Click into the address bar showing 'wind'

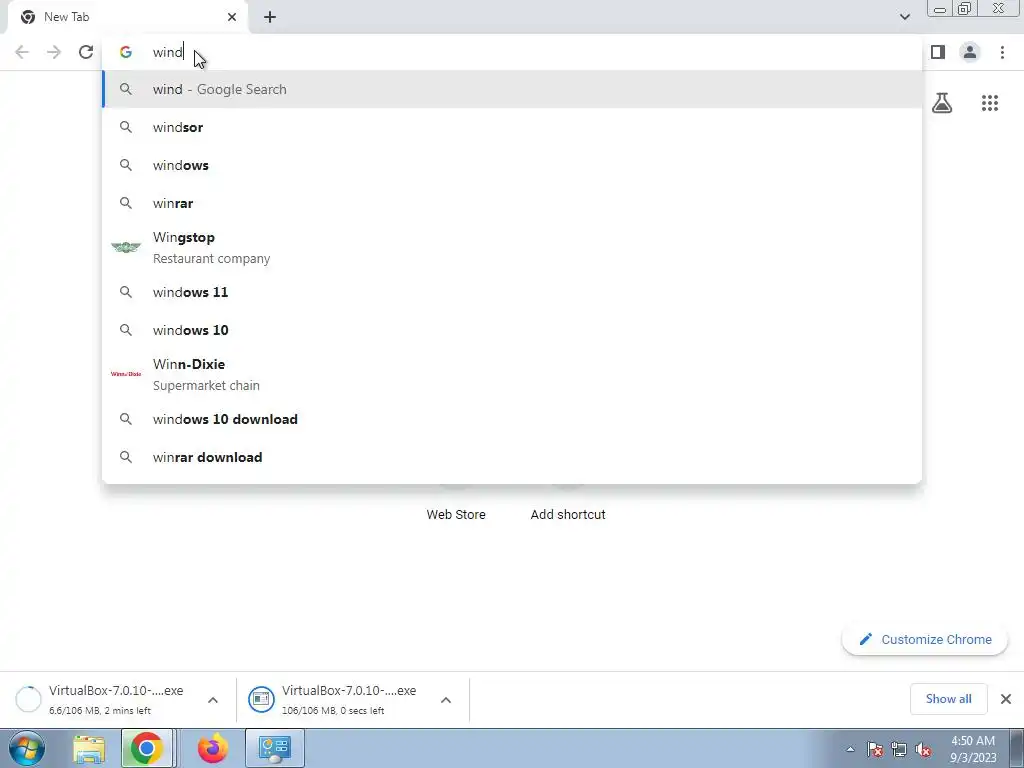pos(512,52)
